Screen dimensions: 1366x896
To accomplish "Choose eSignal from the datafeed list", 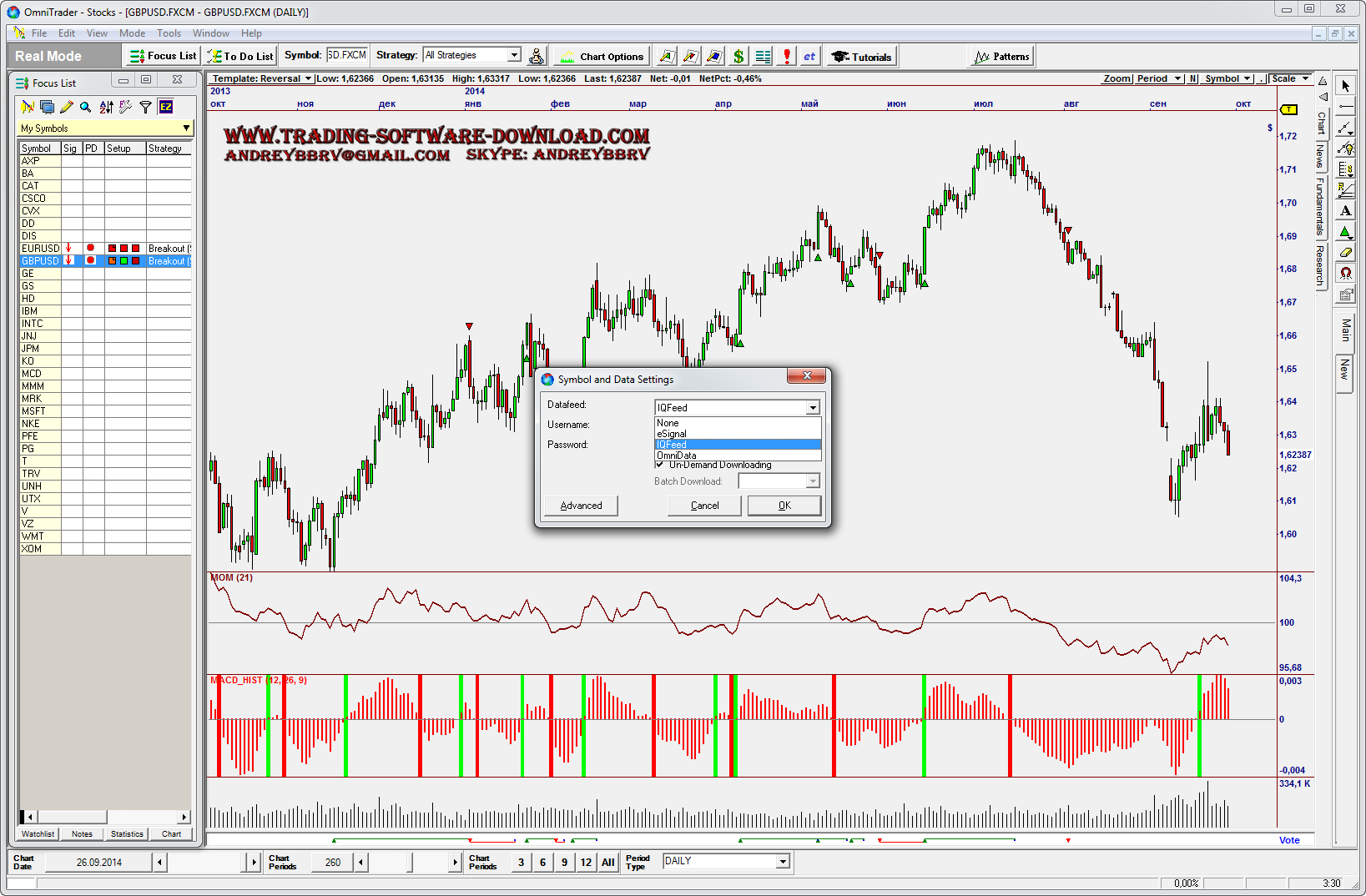I will pos(672,434).
